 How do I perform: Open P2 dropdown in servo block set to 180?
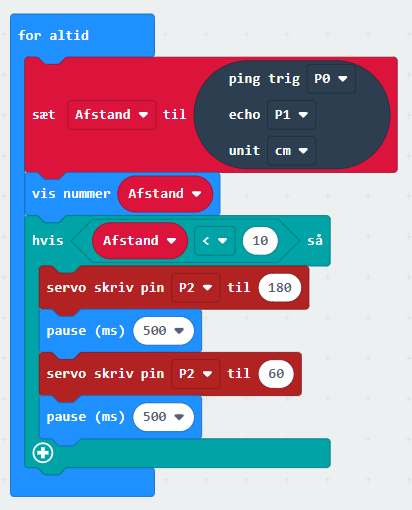coord(196,288)
